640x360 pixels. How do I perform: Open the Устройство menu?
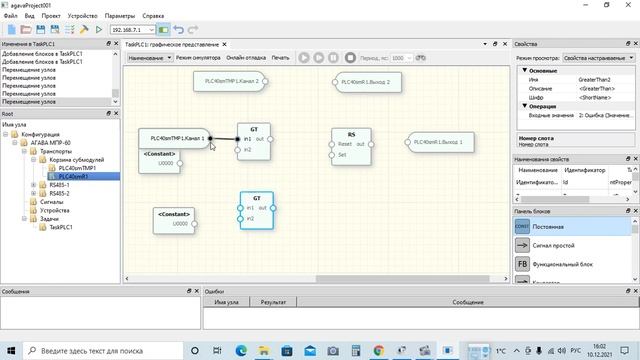coord(82,16)
